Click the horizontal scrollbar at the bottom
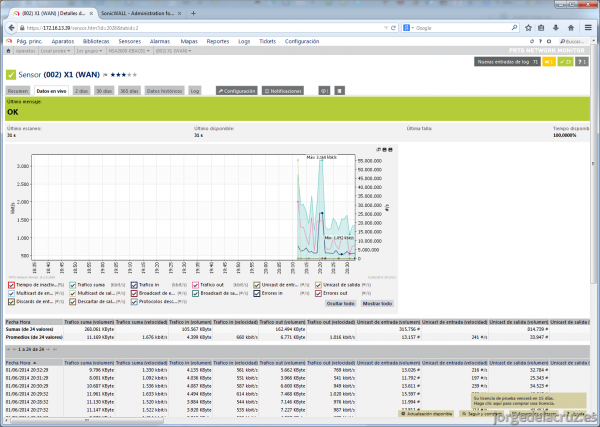The width and height of the screenshot is (600, 427). pyautogui.click(x=87, y=421)
